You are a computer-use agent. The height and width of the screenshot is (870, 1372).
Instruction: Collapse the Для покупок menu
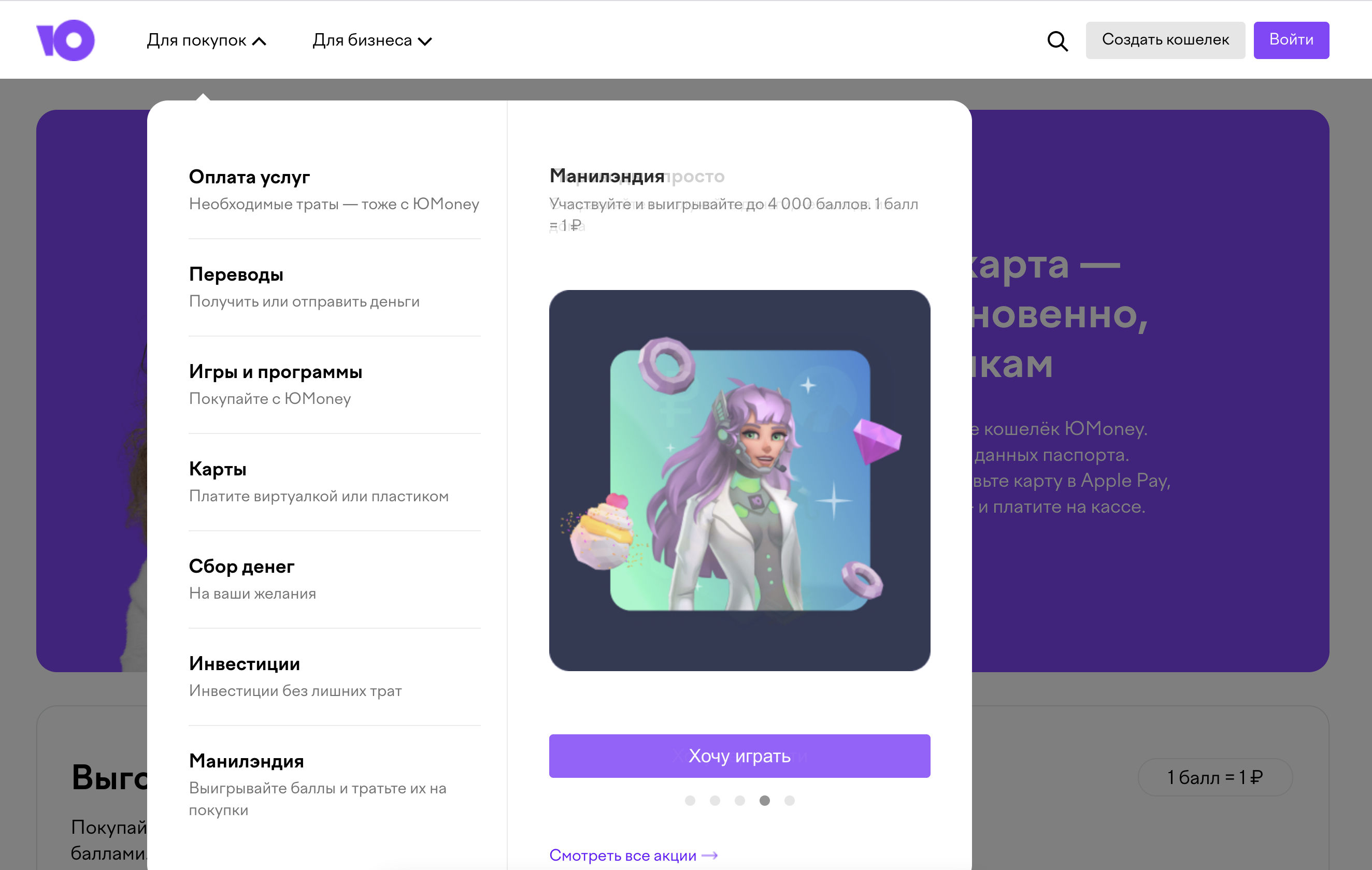coord(206,40)
